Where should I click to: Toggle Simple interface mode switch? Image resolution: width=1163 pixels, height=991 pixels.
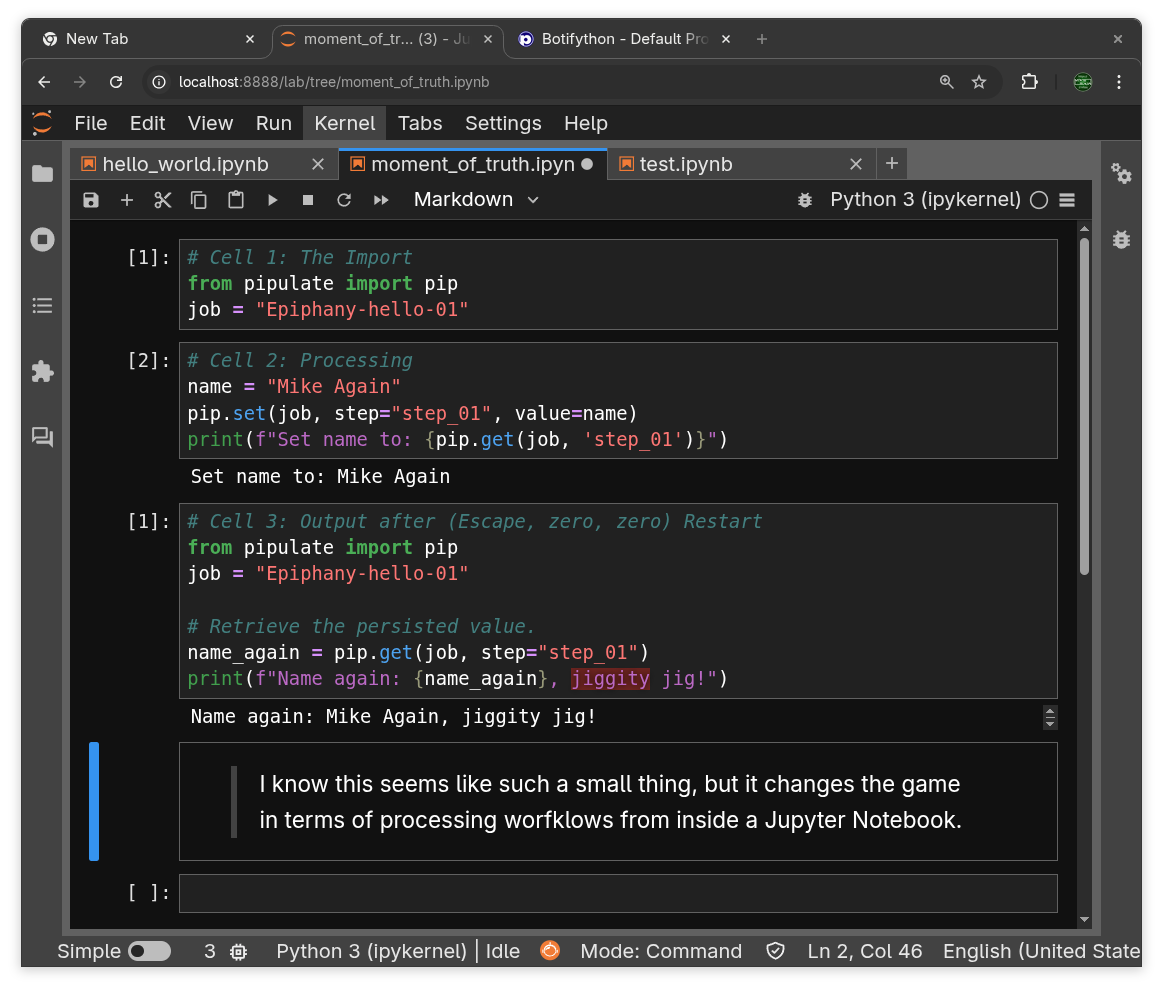[149, 951]
